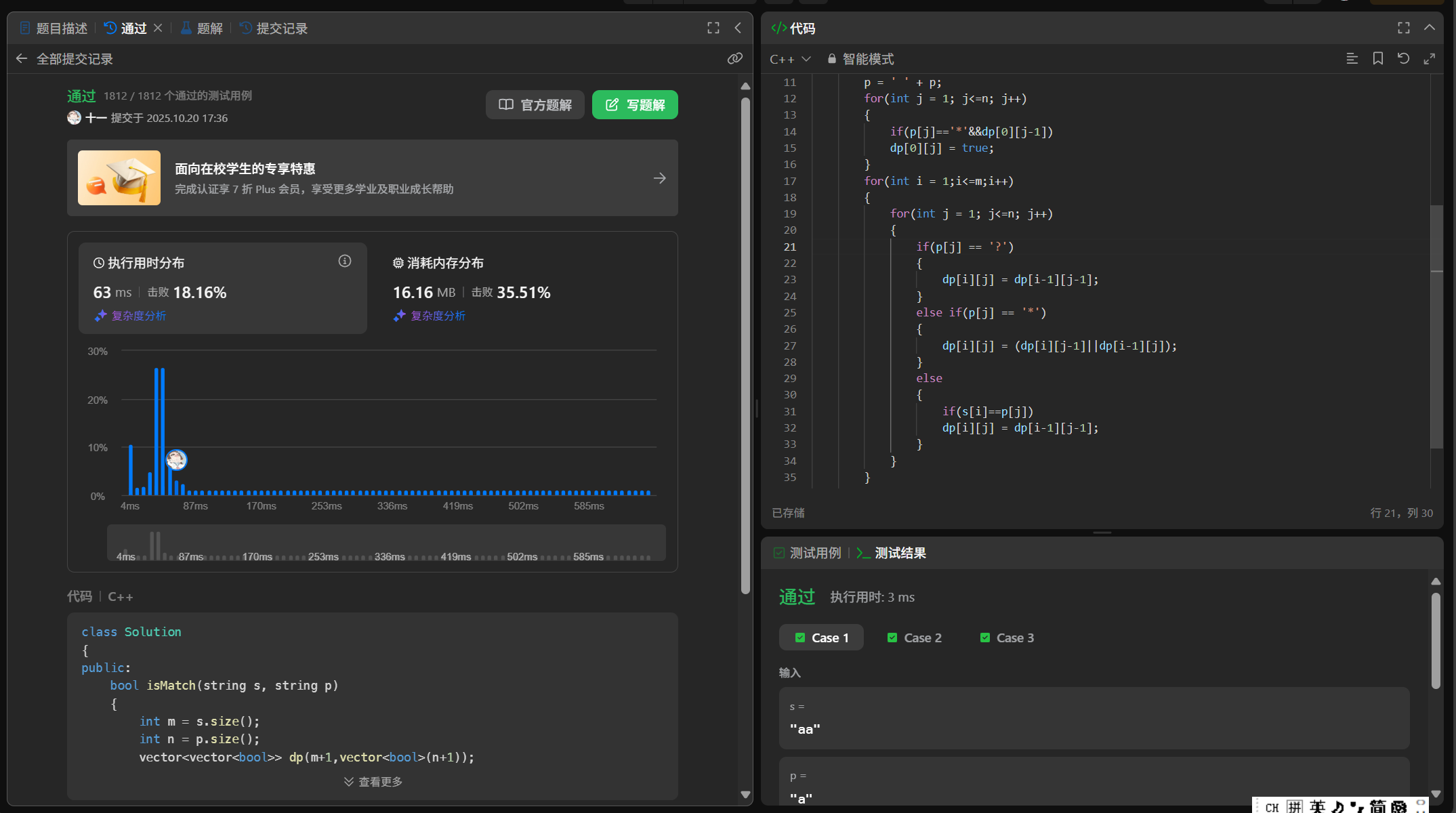
Task: Click the fullscreen icon in the left panel
Action: tap(713, 28)
